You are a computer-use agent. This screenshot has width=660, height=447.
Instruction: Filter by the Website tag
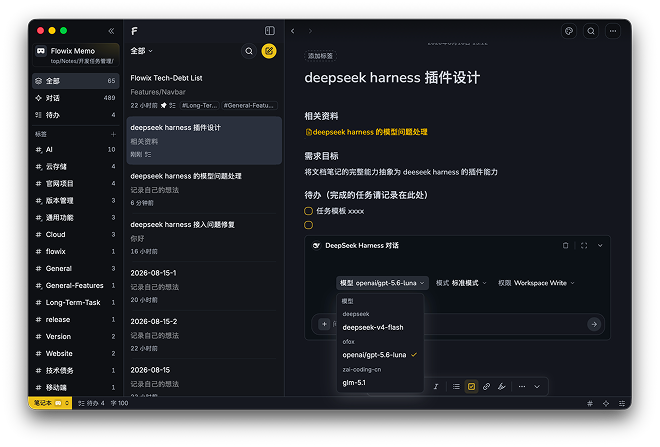coord(76,354)
